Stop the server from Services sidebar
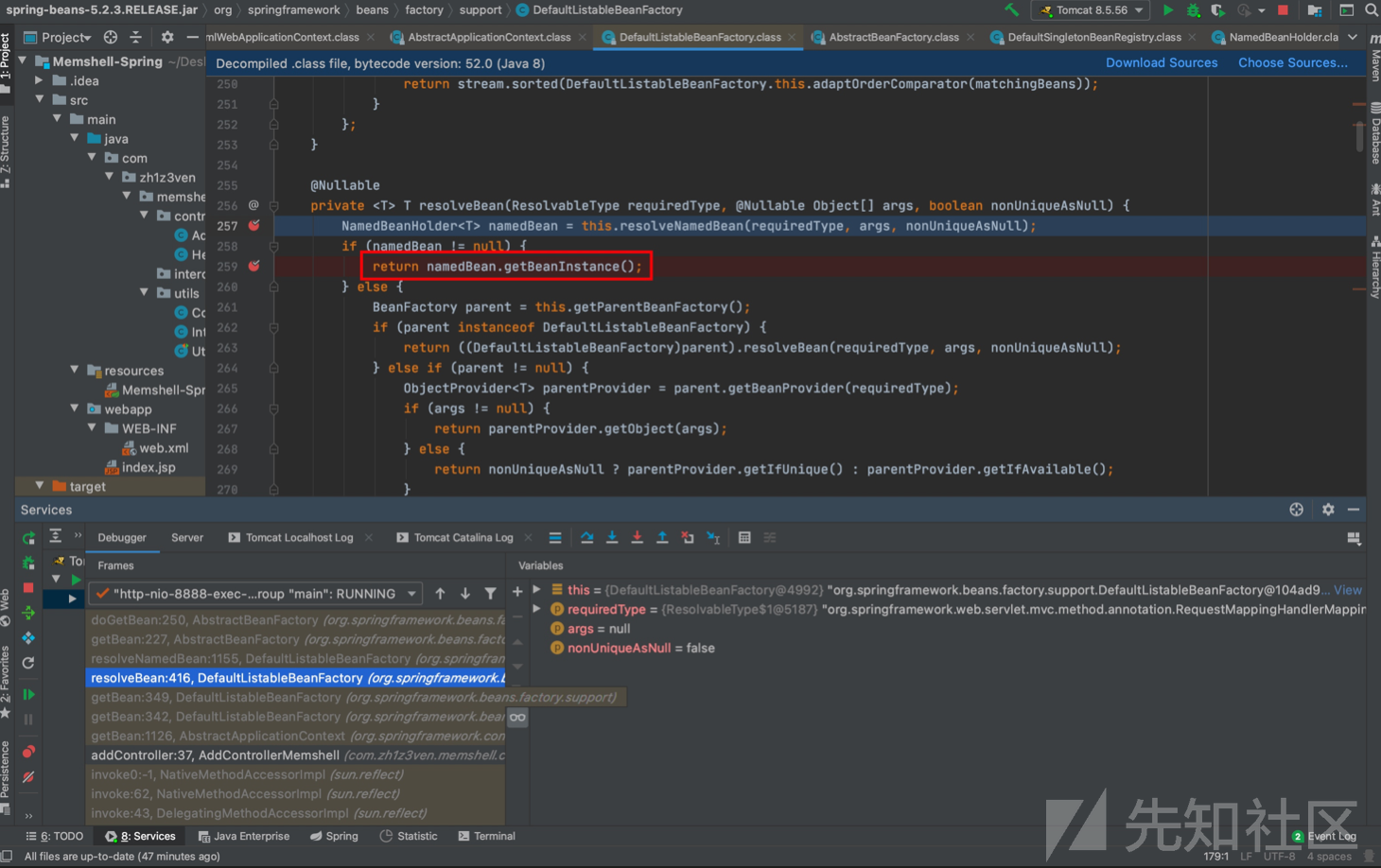 (x=28, y=587)
